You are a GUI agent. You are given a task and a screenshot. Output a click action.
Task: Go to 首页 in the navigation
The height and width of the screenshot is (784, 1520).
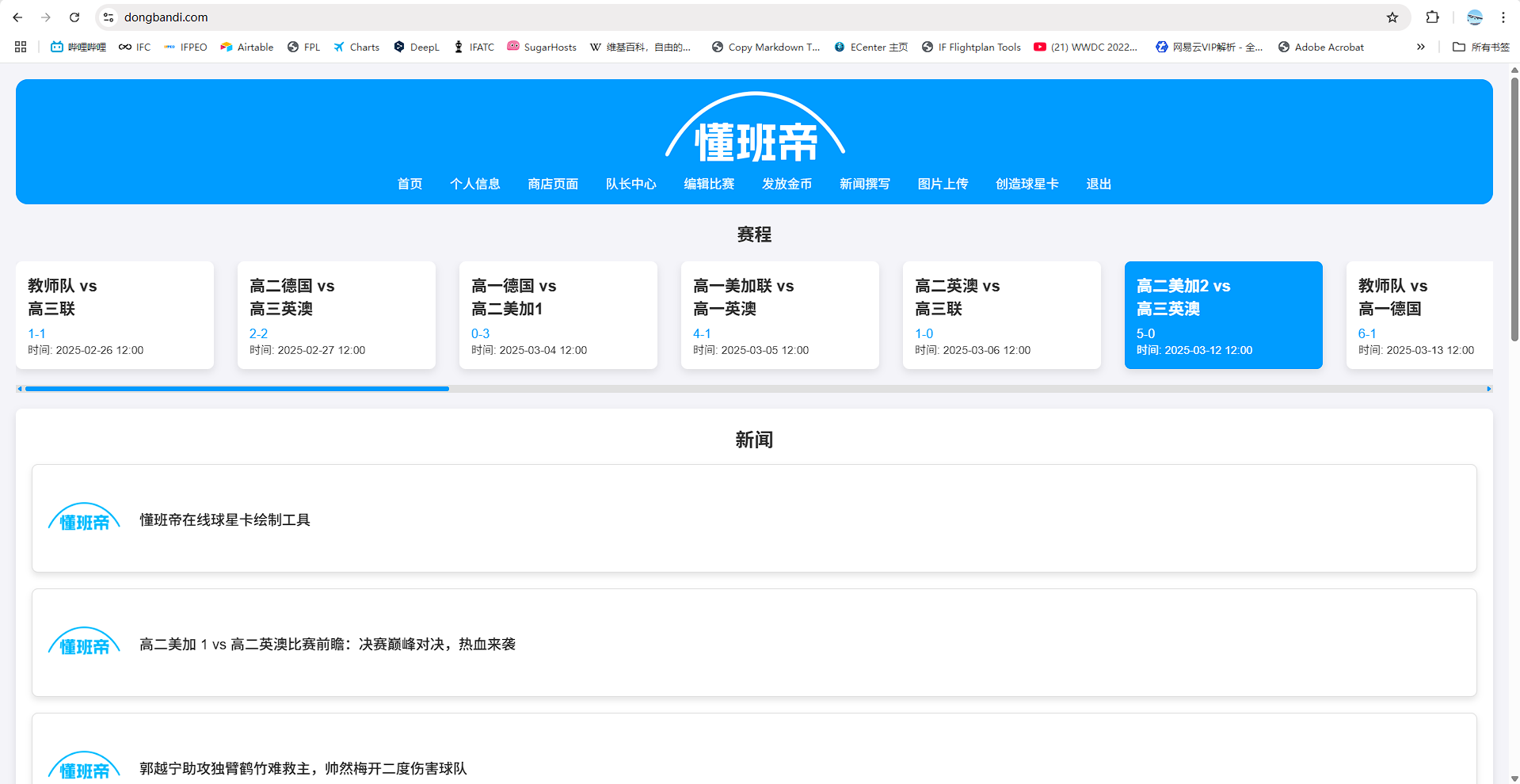point(410,184)
